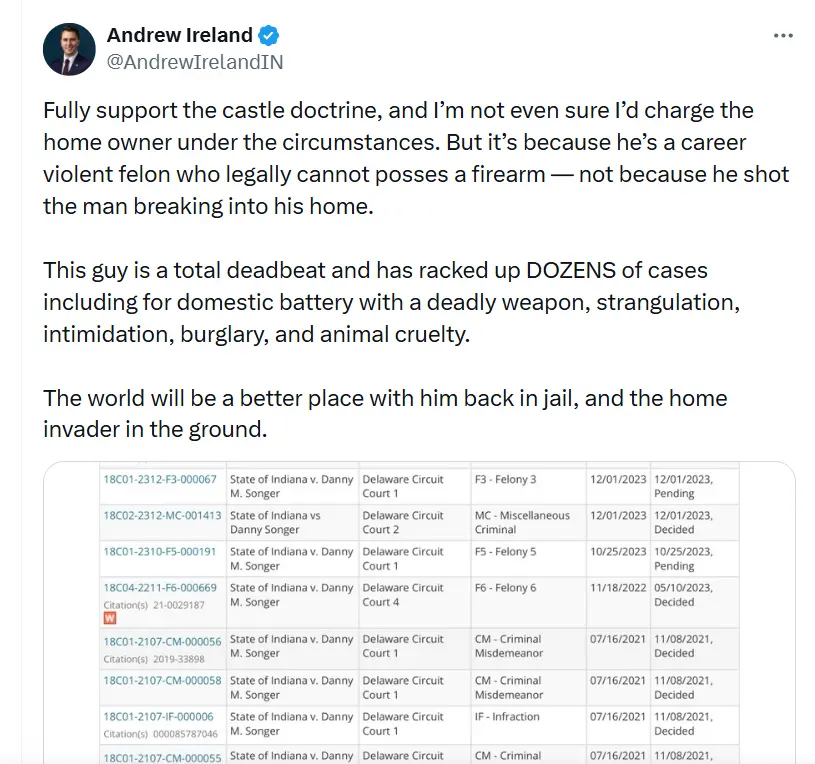Open case 18C02-2312-MC-001413
815x764 pixels.
[160, 516]
